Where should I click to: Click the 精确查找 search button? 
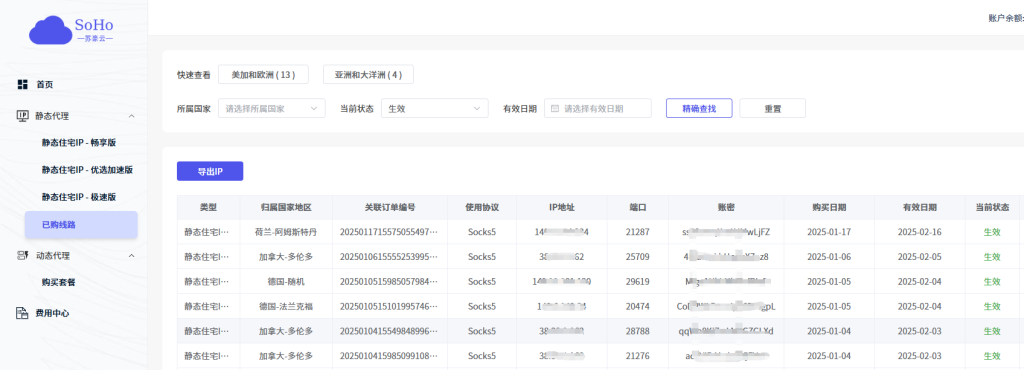coord(699,108)
